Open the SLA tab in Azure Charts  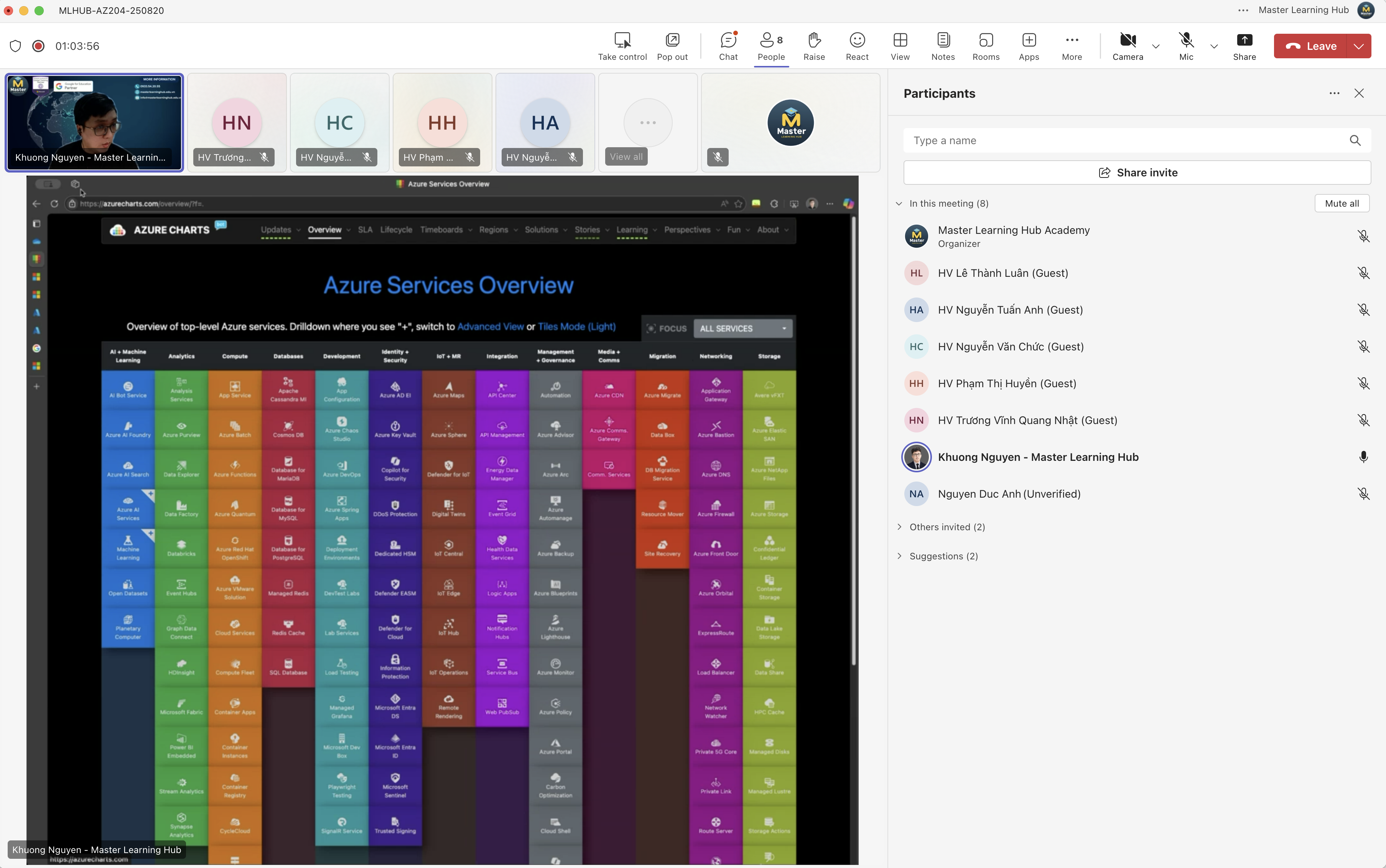tap(365, 230)
